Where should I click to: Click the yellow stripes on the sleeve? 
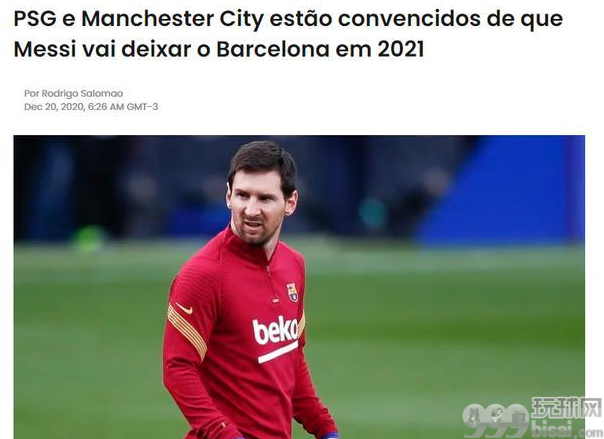click(x=186, y=332)
